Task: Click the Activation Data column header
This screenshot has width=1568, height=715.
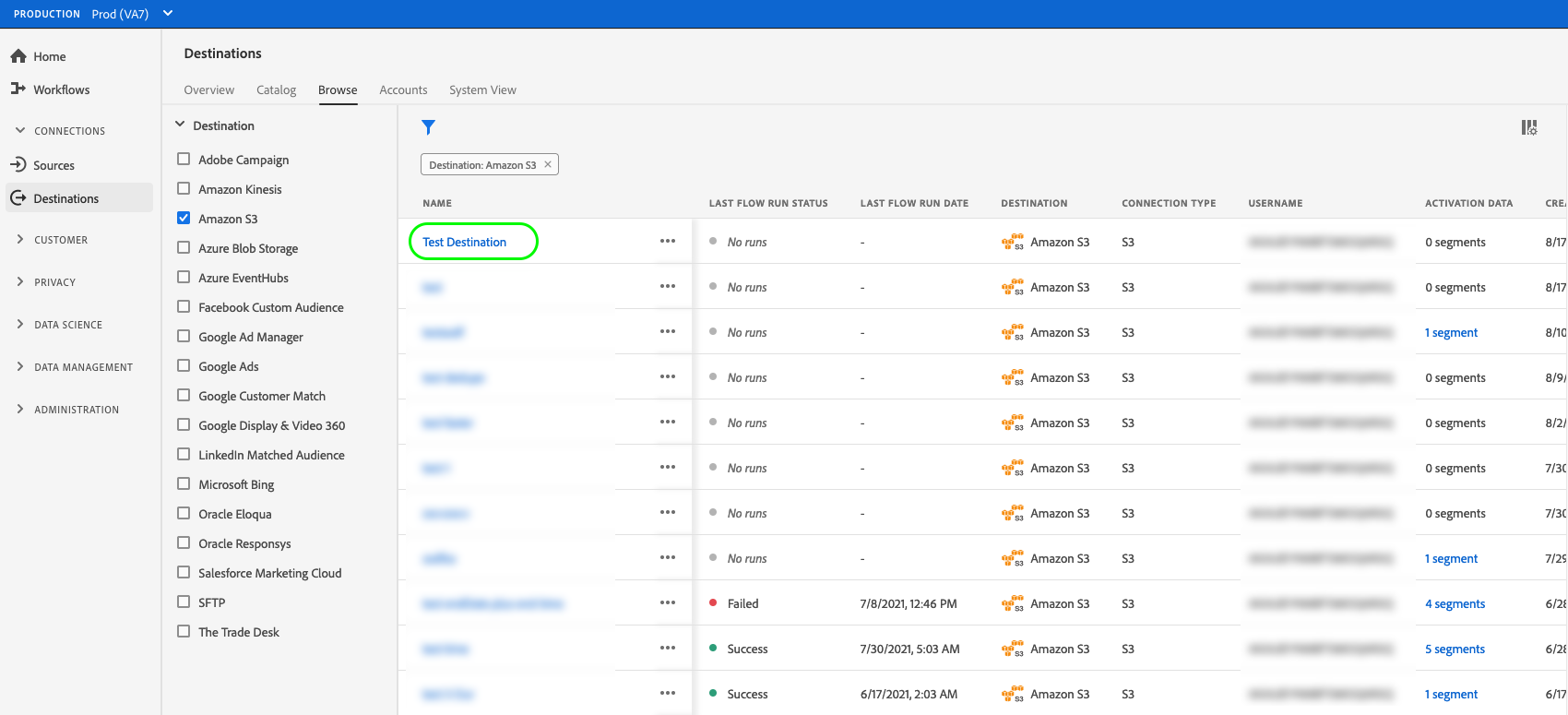Action: coord(1468,203)
